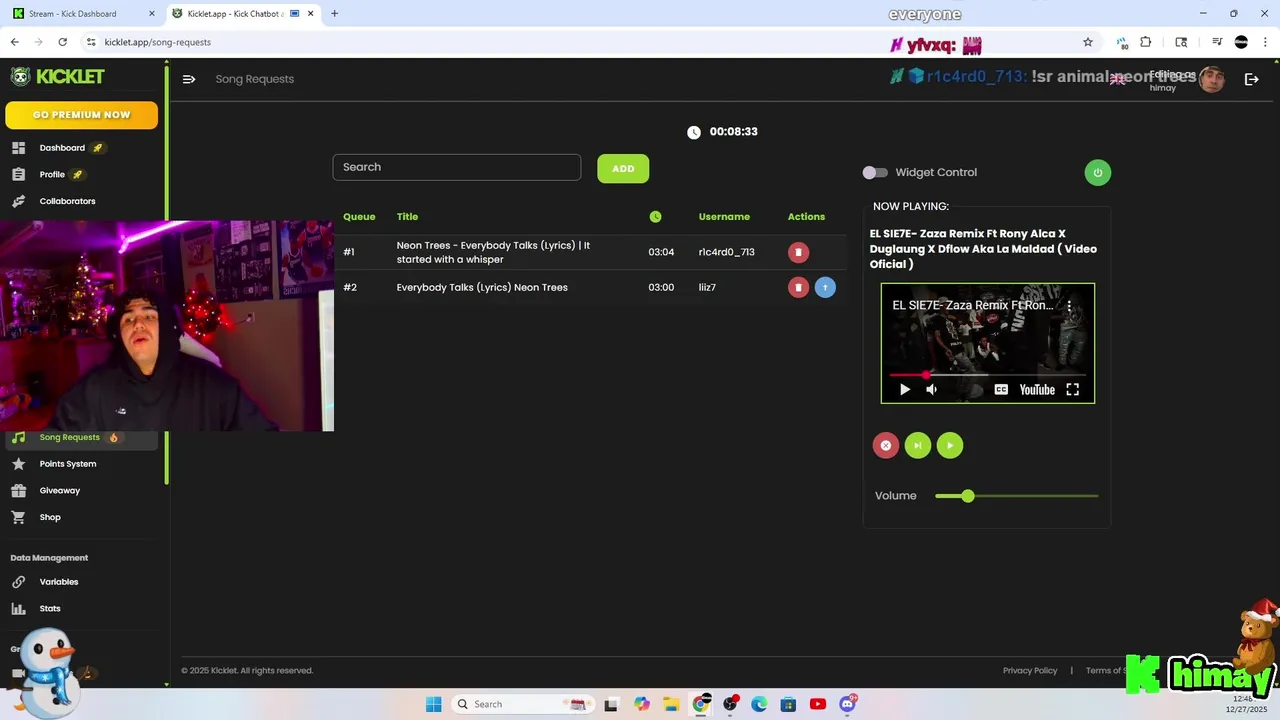Open the Copilot icon on the taskbar
This screenshot has height=720, width=1280.
642,704
